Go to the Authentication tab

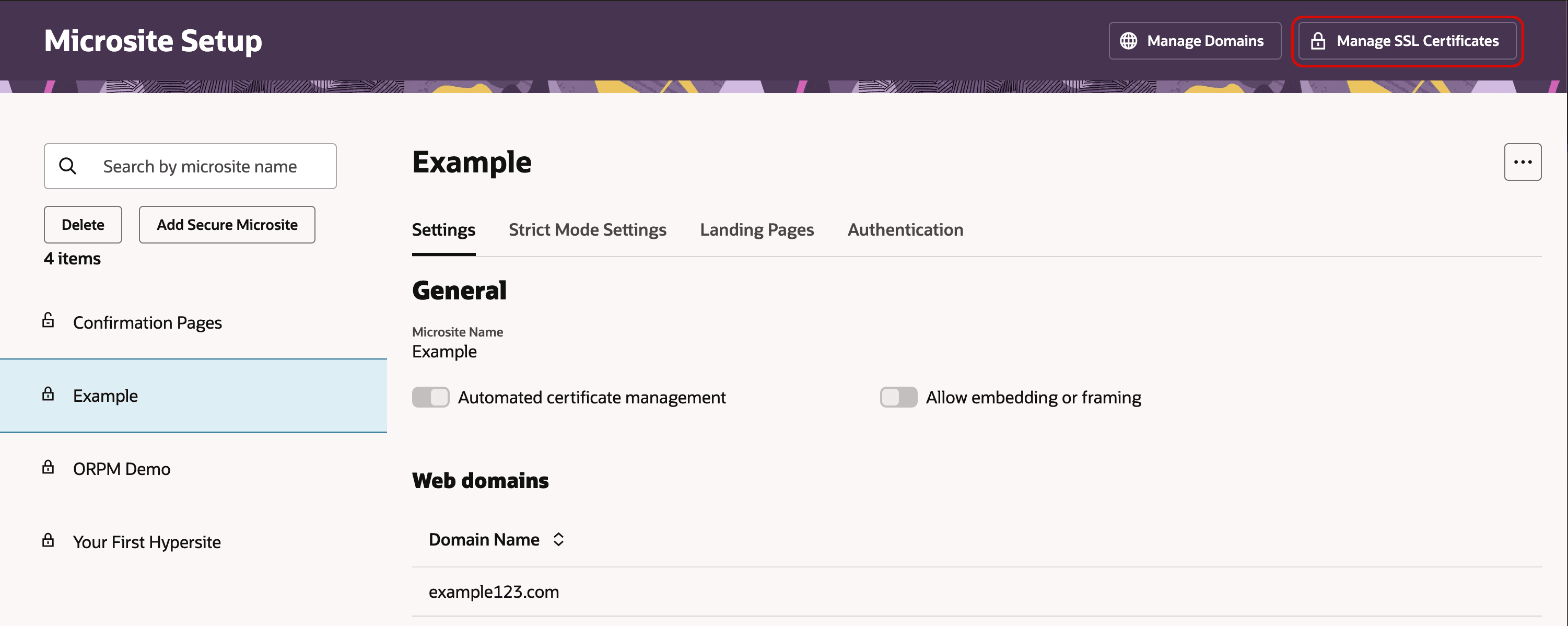point(905,229)
